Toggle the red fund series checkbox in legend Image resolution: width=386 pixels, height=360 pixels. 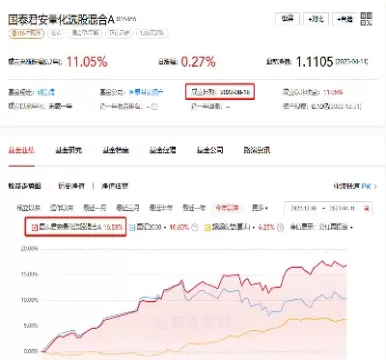[x=35, y=228]
